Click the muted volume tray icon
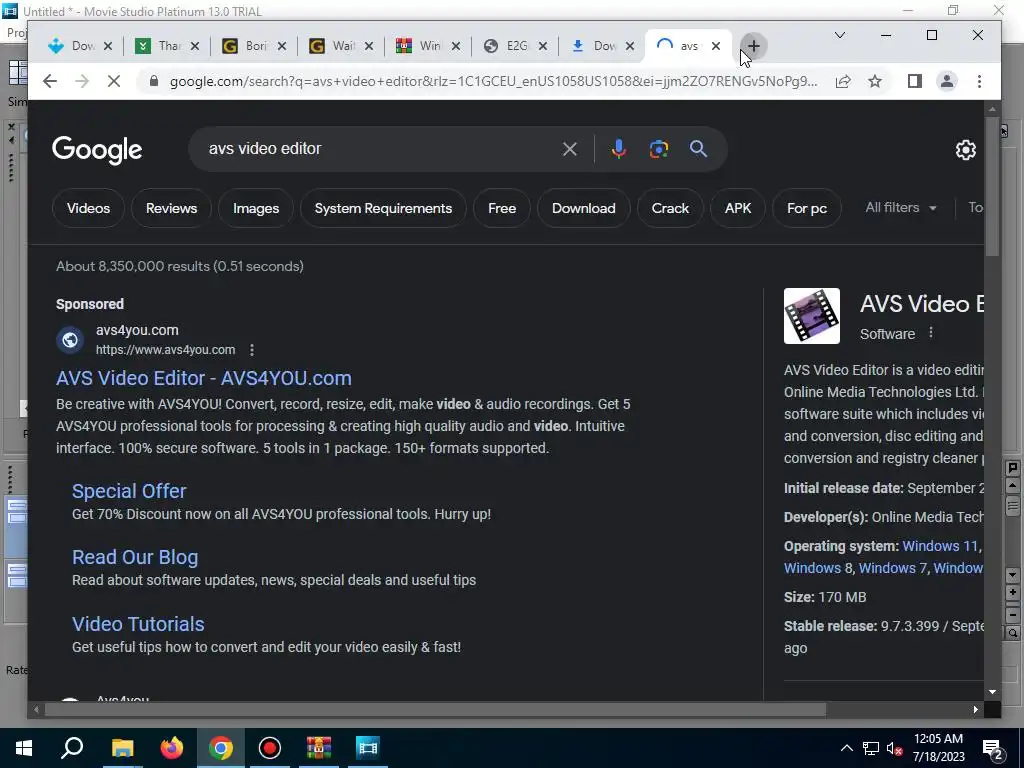 point(895,749)
